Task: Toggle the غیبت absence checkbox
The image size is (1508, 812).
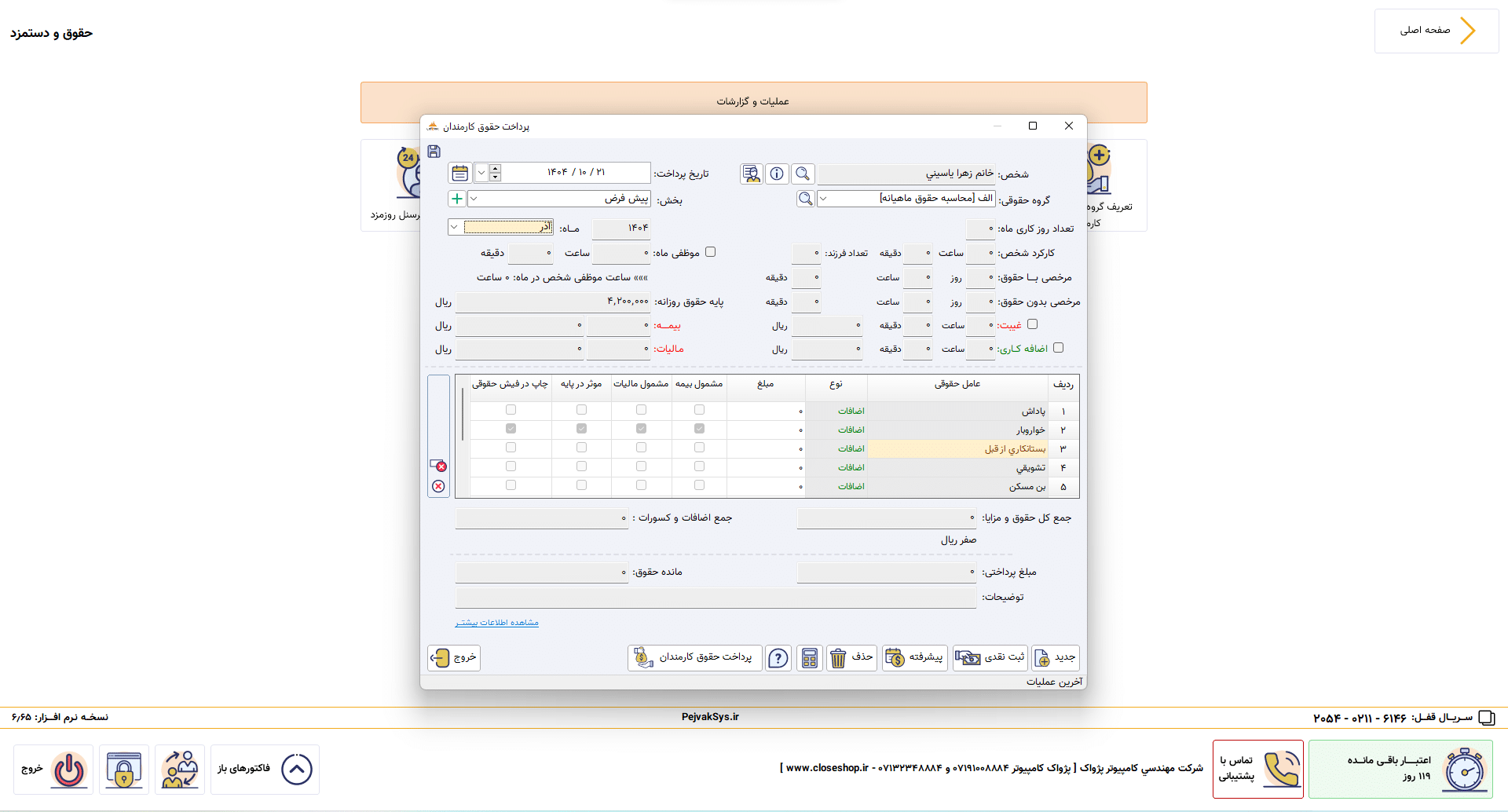Action: (1032, 324)
